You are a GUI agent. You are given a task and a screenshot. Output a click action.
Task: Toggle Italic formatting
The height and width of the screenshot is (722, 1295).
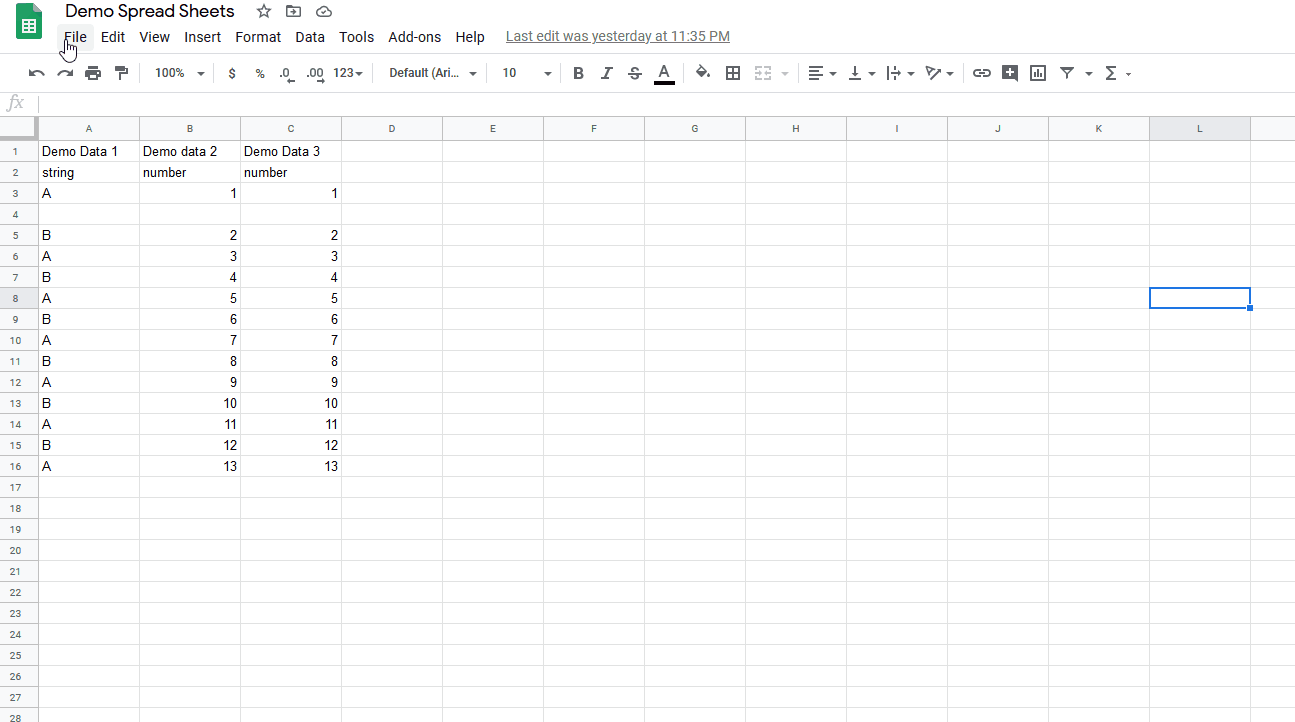point(606,73)
